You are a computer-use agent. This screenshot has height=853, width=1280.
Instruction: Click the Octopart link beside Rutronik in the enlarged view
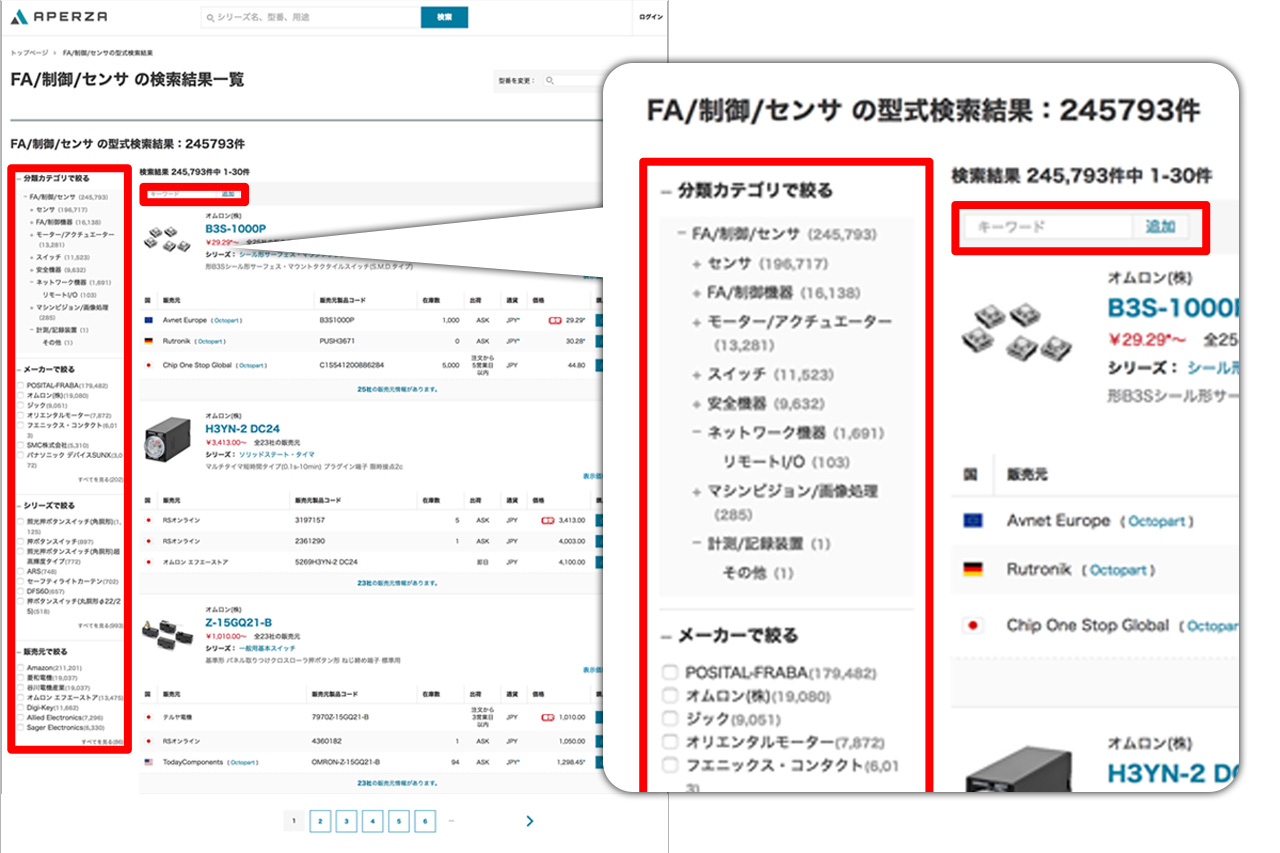pyautogui.click(x=1117, y=570)
